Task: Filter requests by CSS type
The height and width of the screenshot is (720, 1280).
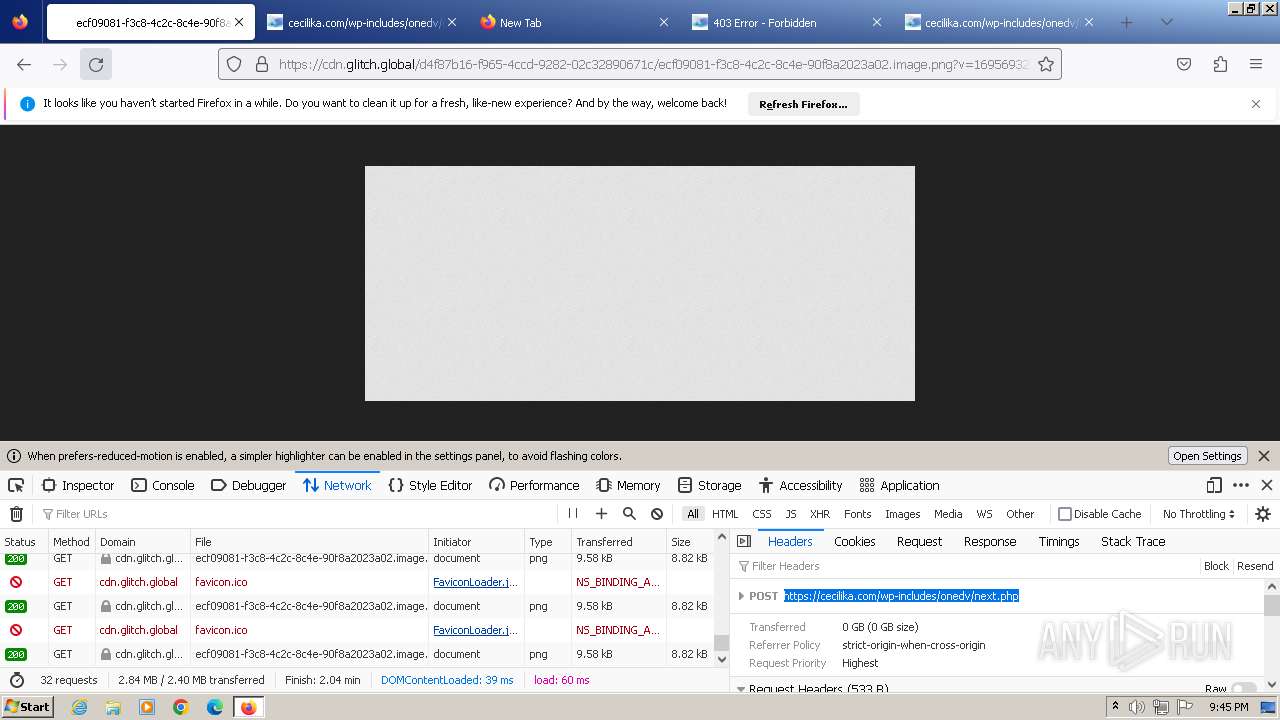Action: tap(762, 514)
